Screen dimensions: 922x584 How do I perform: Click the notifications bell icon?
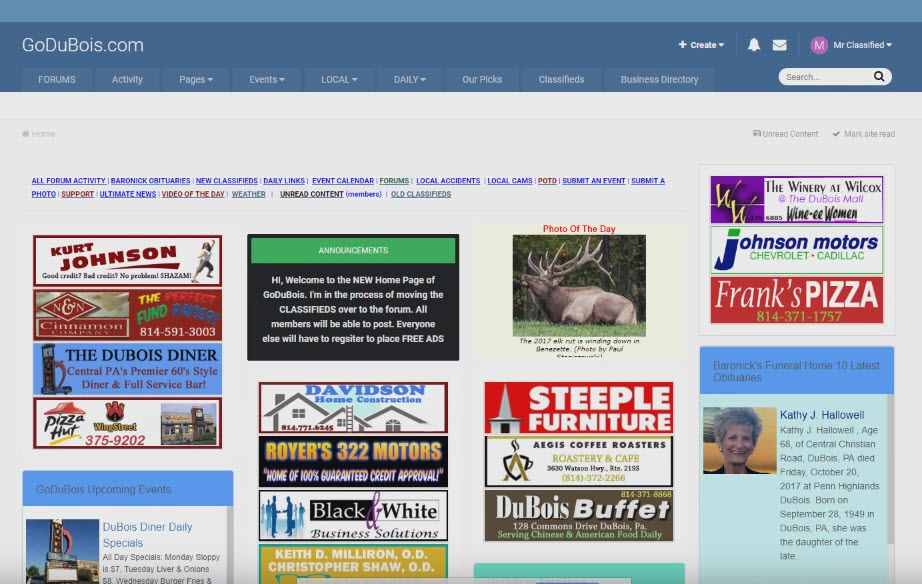click(754, 45)
